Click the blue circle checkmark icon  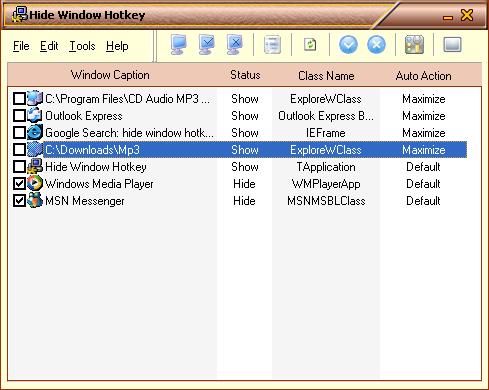pyautogui.click(x=348, y=45)
